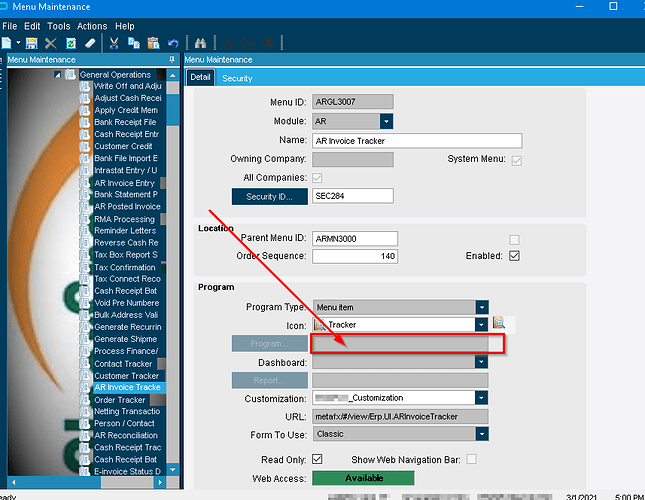Viewport: 645px width, 500px height.
Task: Click the Delete X toolbar icon
Action: [51, 43]
